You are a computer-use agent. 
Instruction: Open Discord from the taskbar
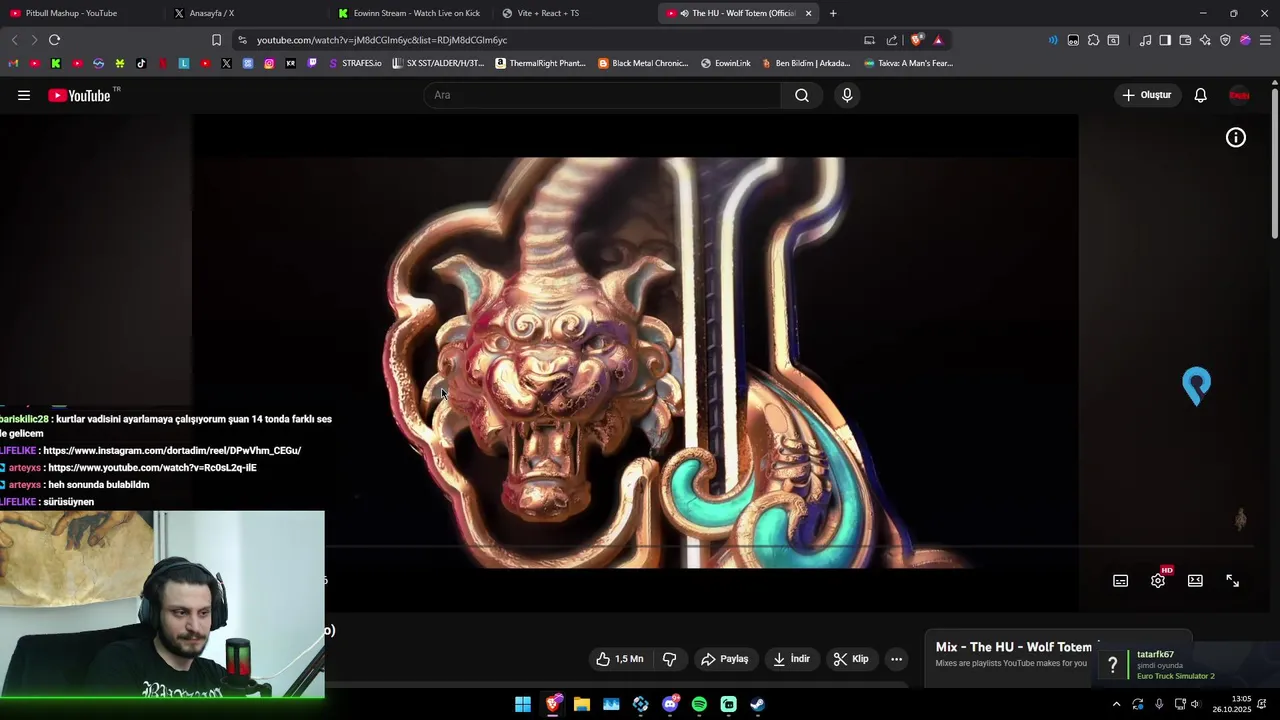pyautogui.click(x=670, y=704)
